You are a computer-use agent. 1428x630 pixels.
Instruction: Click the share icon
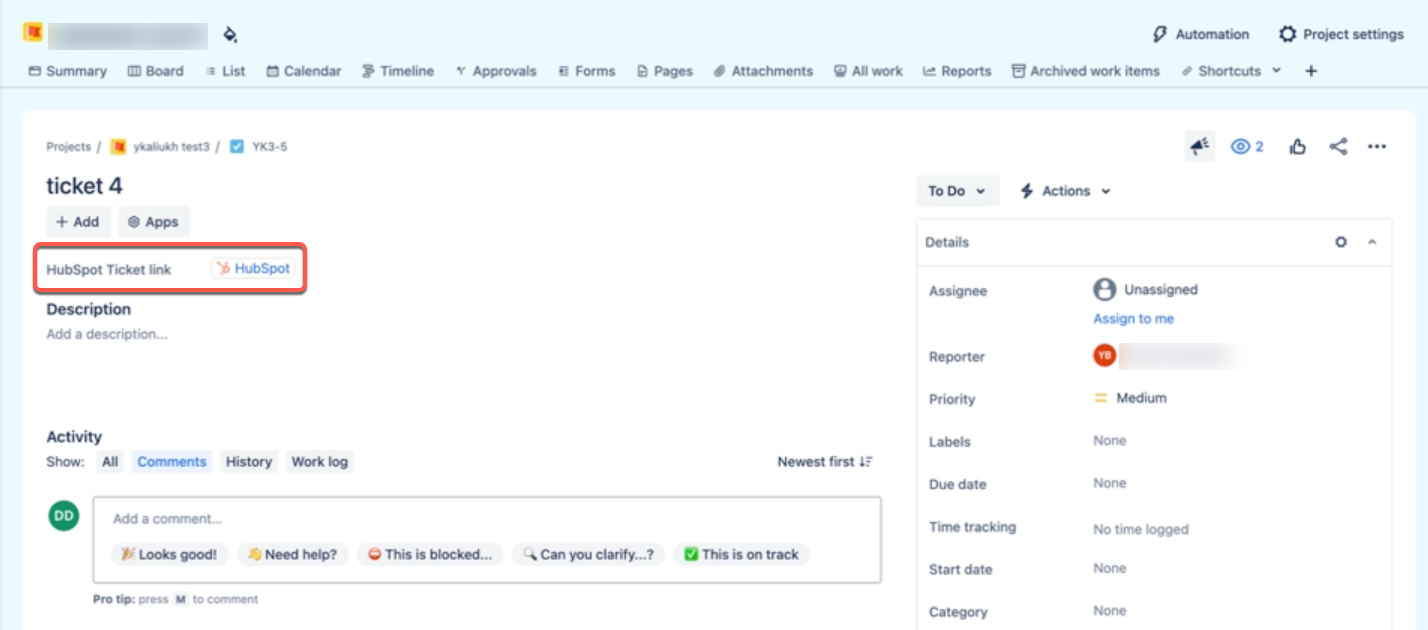pyautogui.click(x=1338, y=147)
